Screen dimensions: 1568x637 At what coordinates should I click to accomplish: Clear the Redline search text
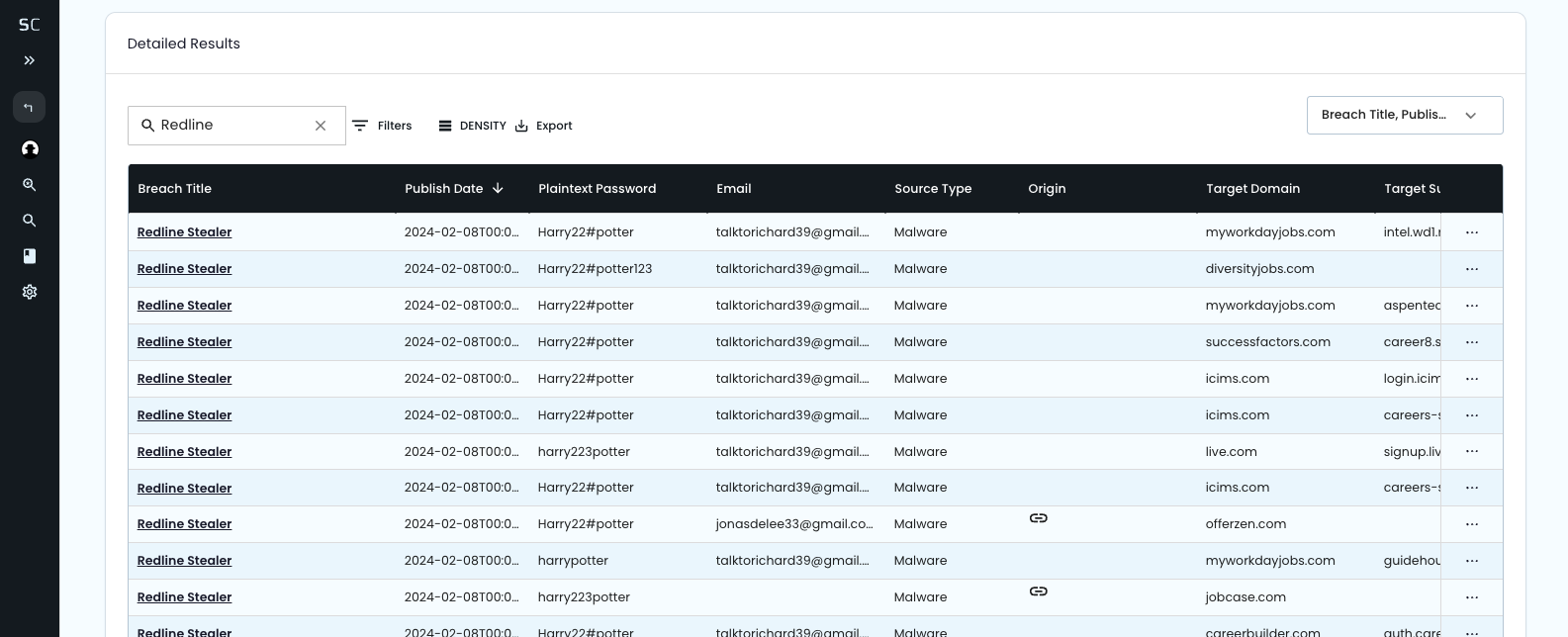pyautogui.click(x=321, y=126)
